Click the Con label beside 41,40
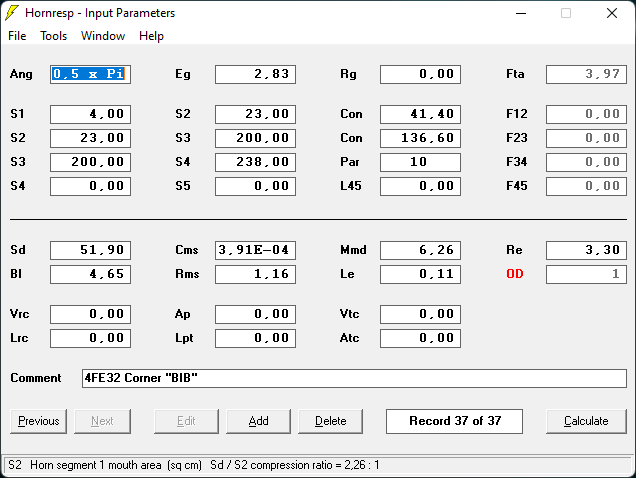 point(351,114)
